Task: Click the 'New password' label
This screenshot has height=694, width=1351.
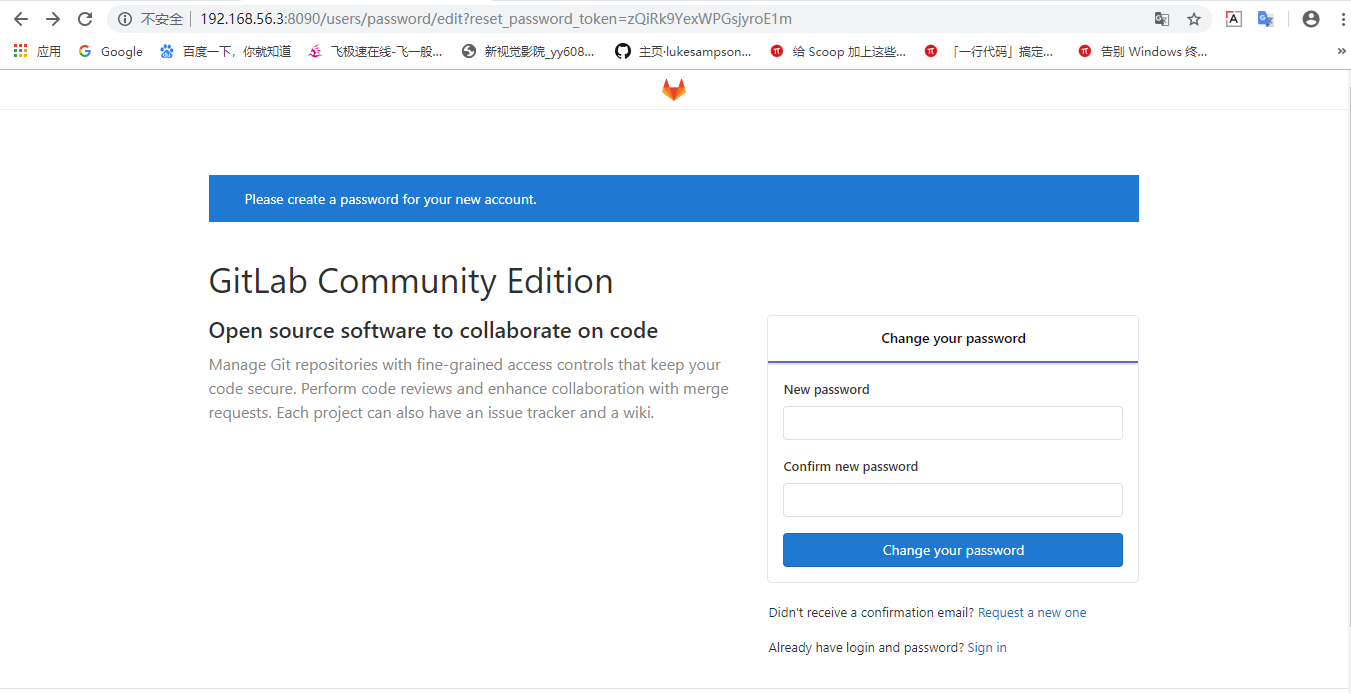Action: (x=826, y=390)
